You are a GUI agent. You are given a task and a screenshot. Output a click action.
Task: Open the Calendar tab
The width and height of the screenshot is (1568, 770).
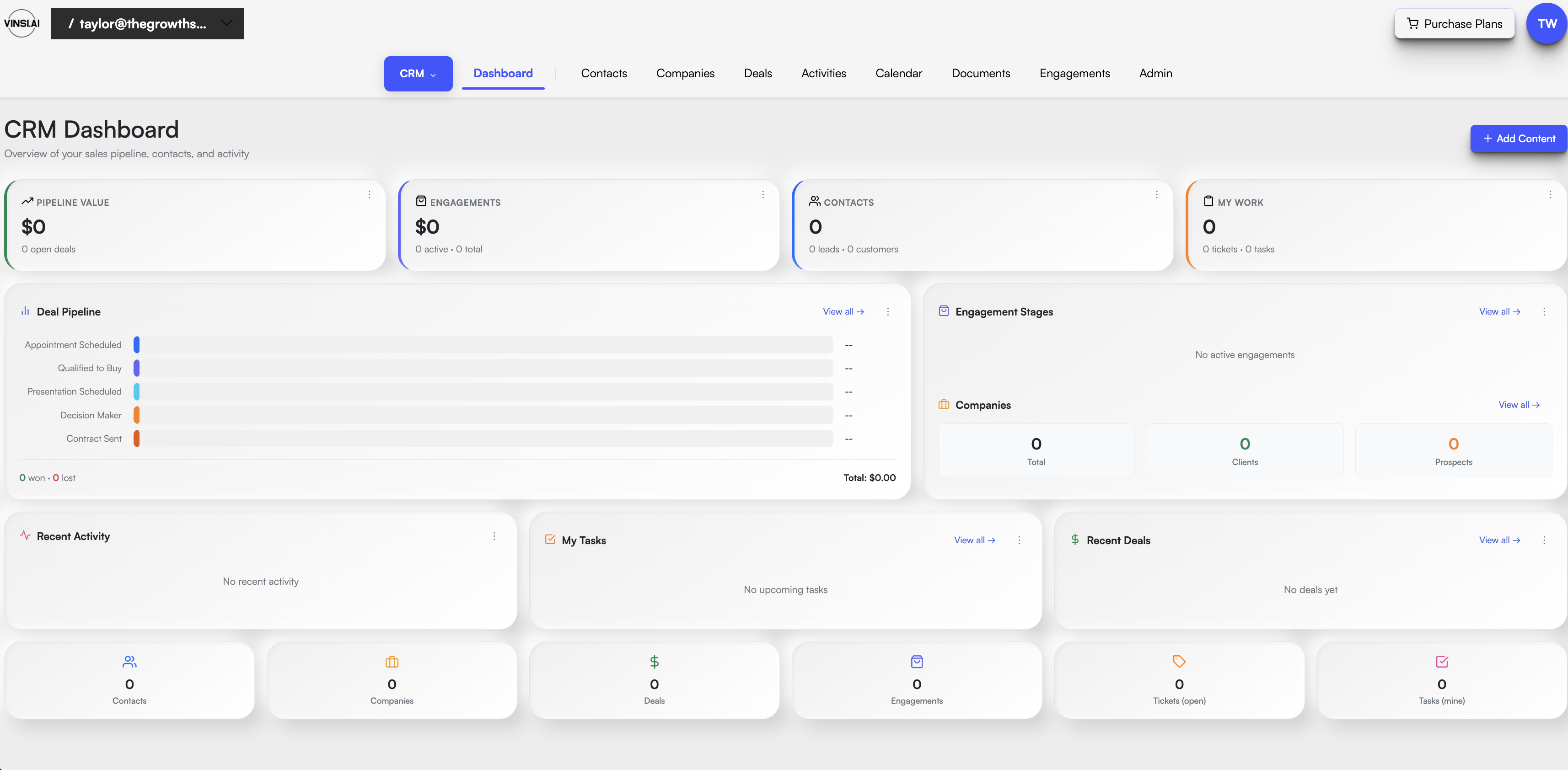898,73
